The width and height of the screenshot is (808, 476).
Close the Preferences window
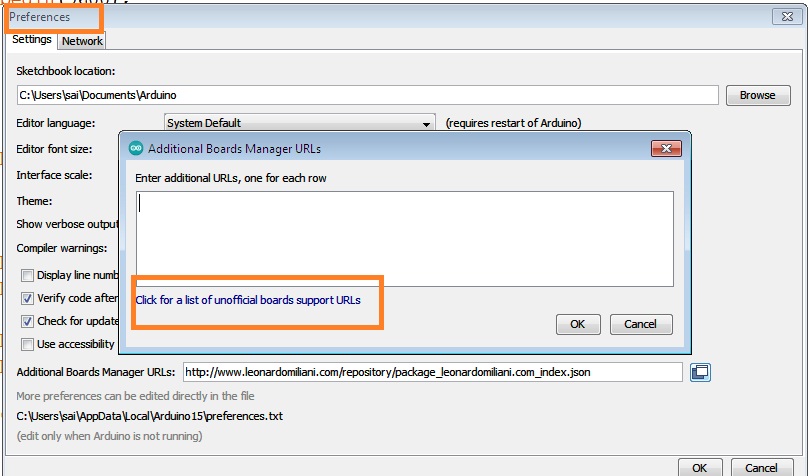pos(787,16)
